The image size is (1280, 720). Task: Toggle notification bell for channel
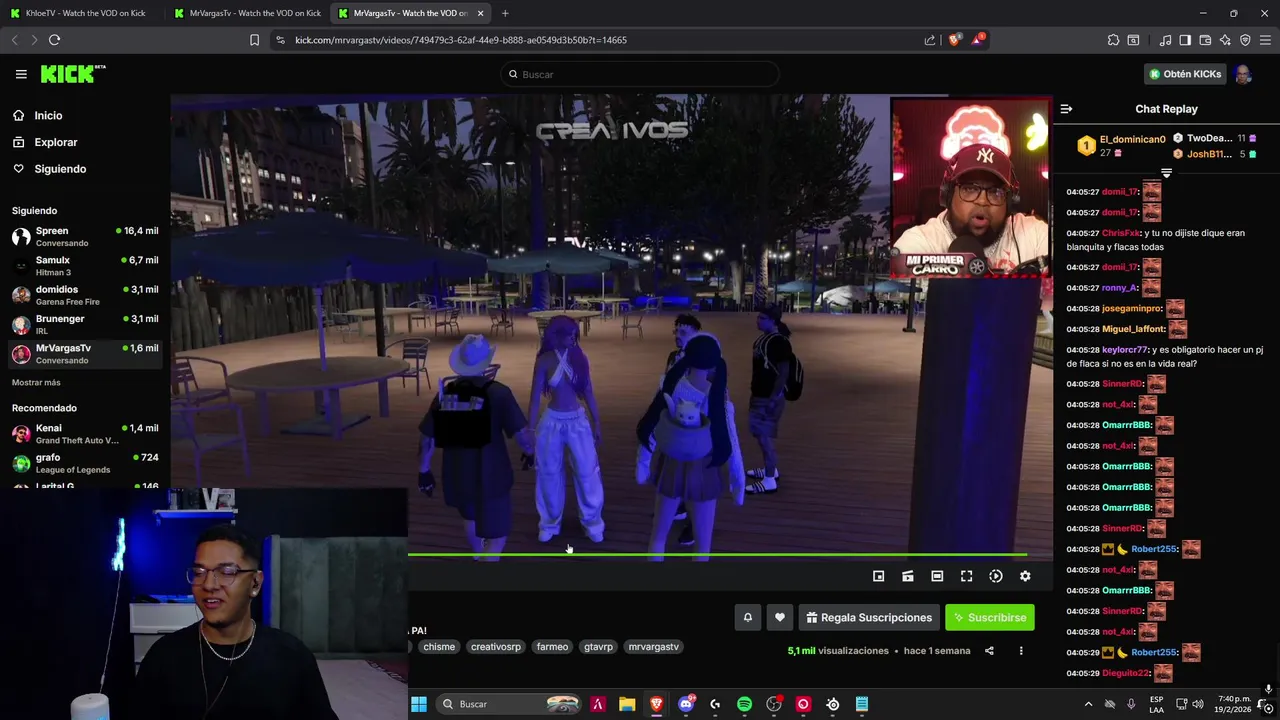747,617
